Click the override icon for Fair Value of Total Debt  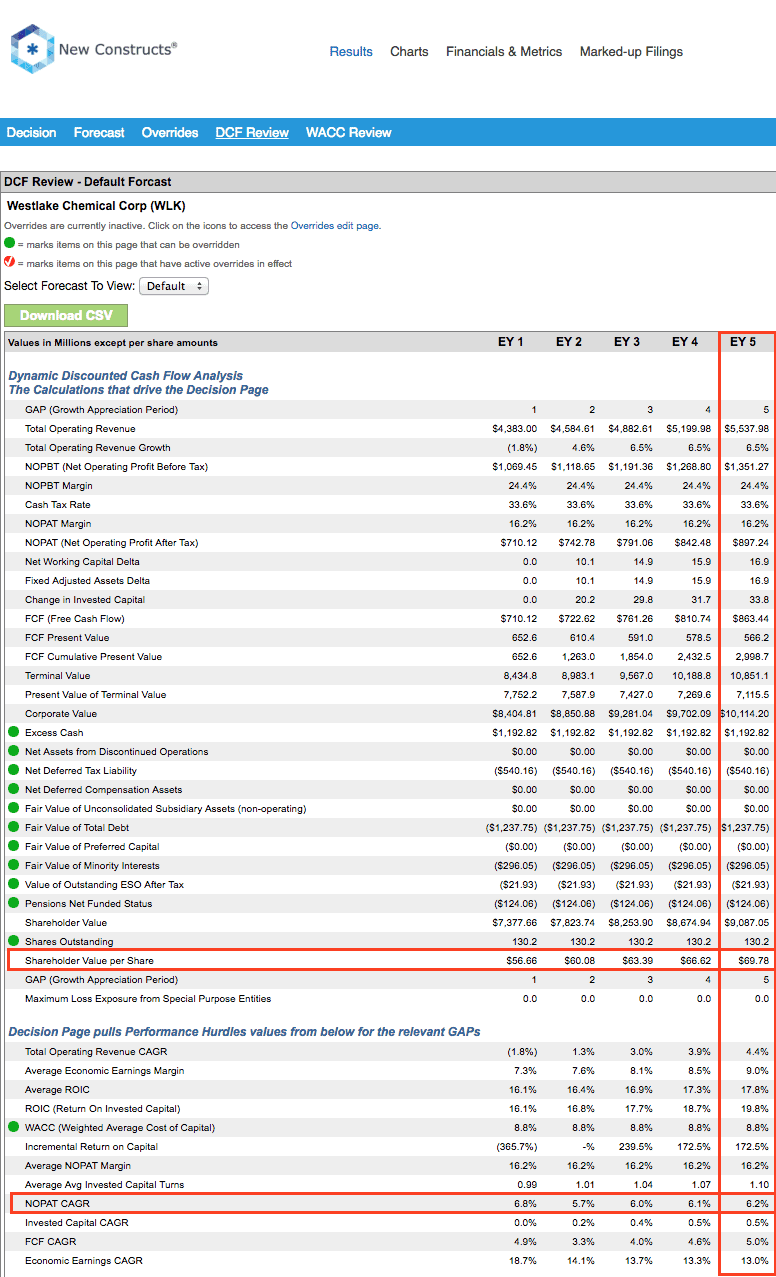(14, 828)
